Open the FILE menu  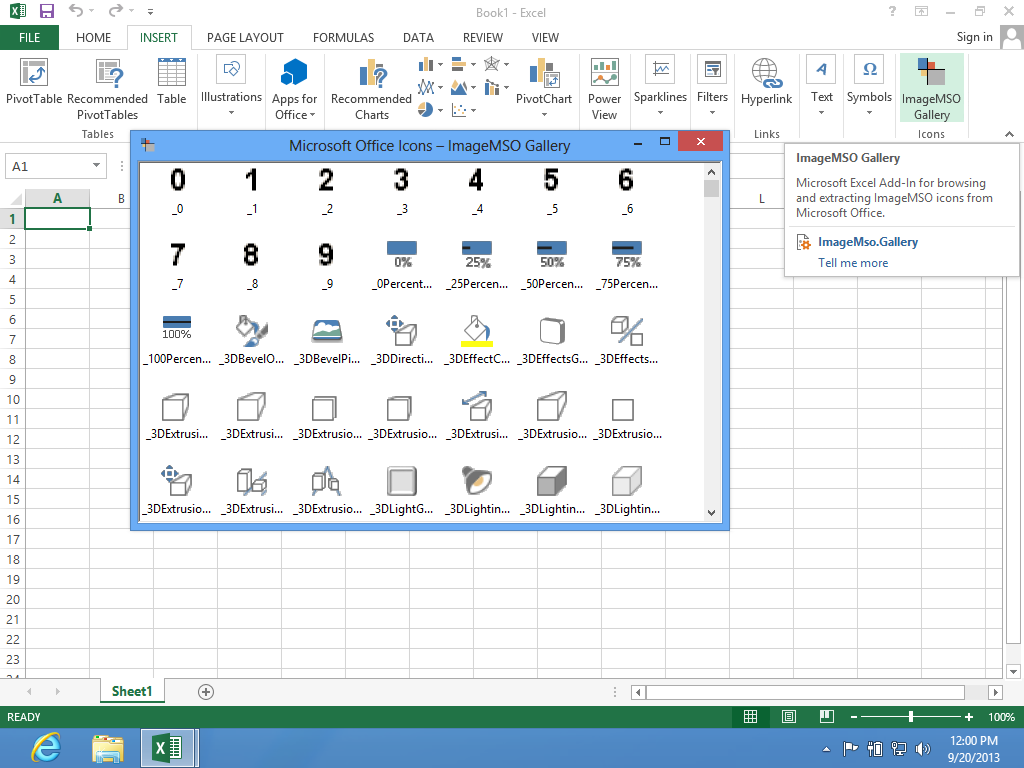[30, 37]
